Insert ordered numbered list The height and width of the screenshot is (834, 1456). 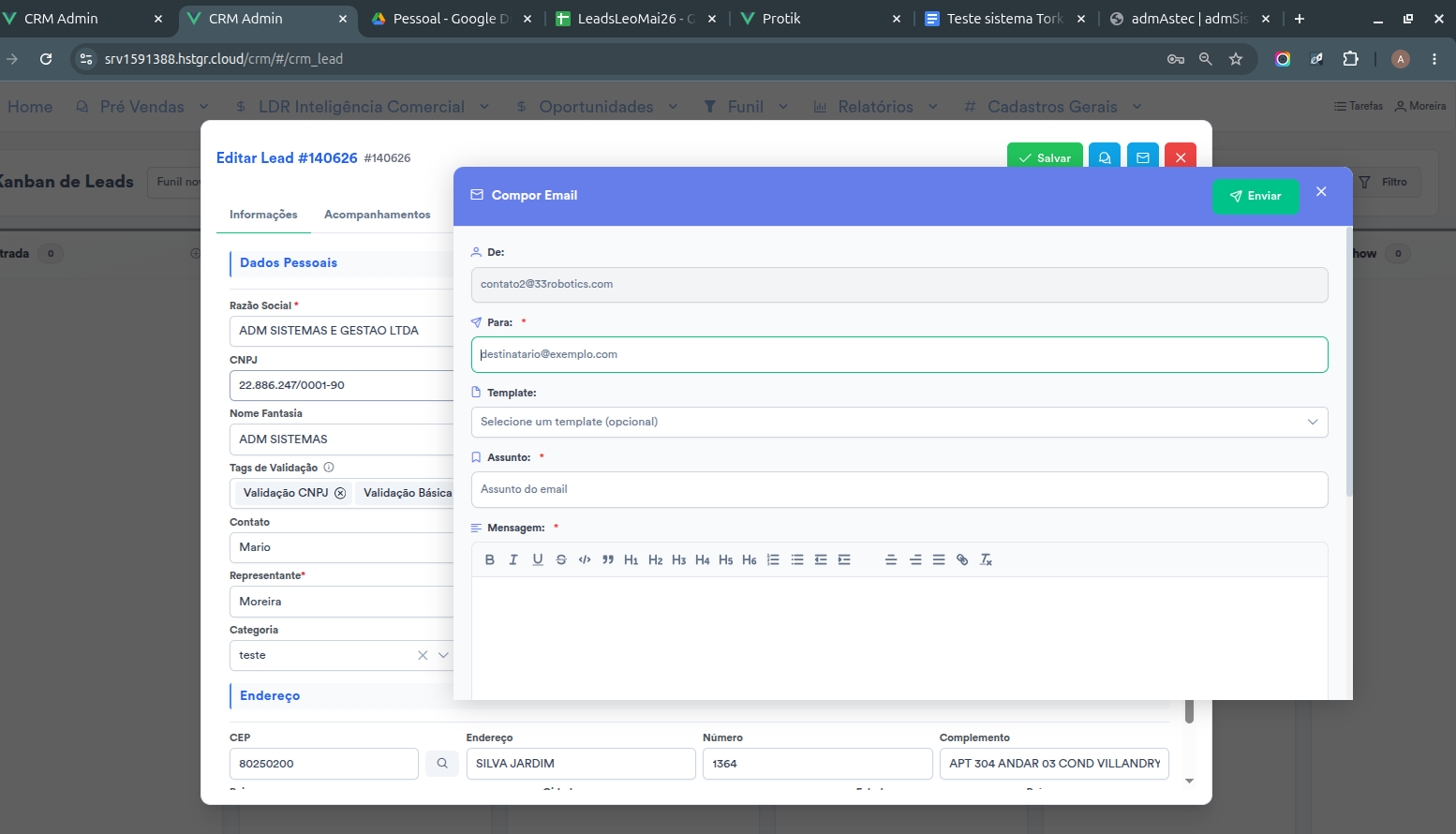pos(773,559)
